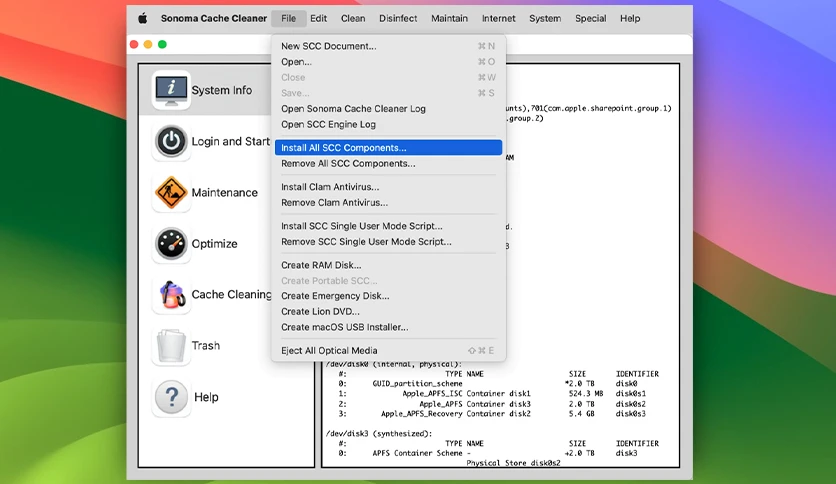Open the Edit menu
The width and height of the screenshot is (836, 484).
(x=318, y=19)
